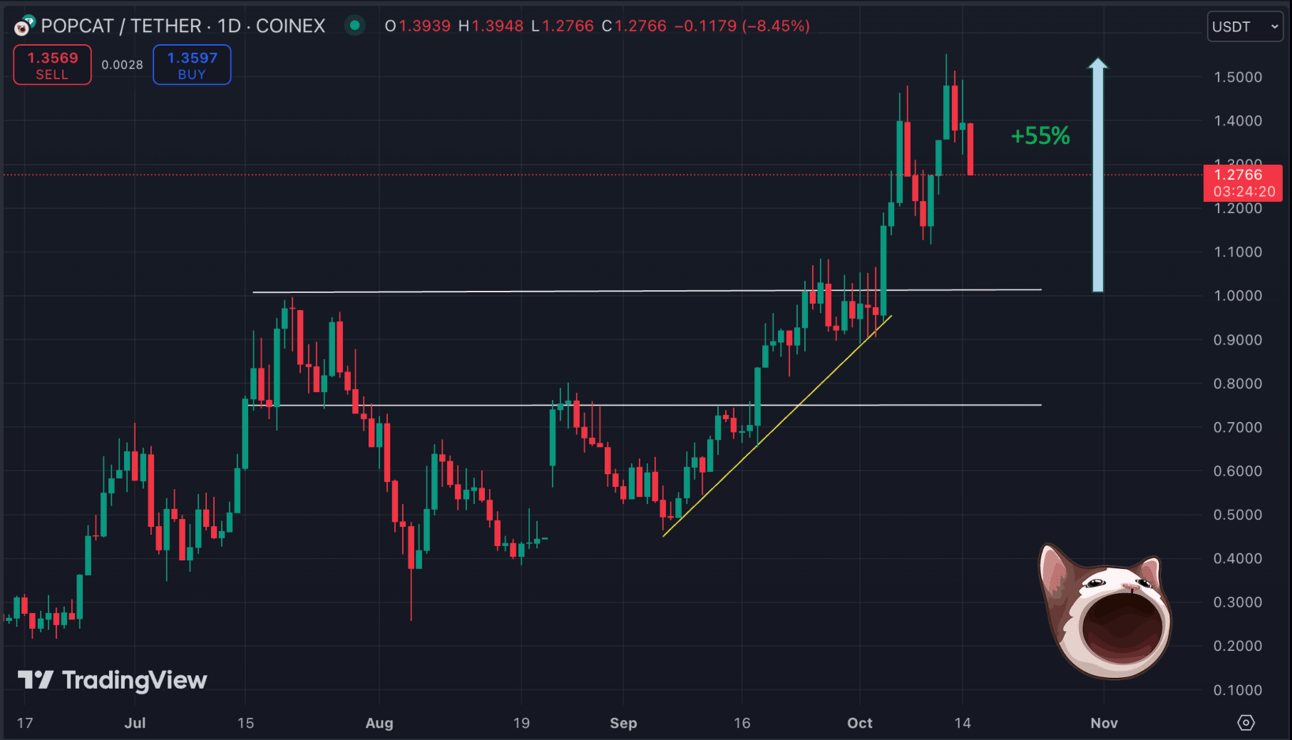
Task: Click the 15 date label on time axis
Action: (x=246, y=723)
